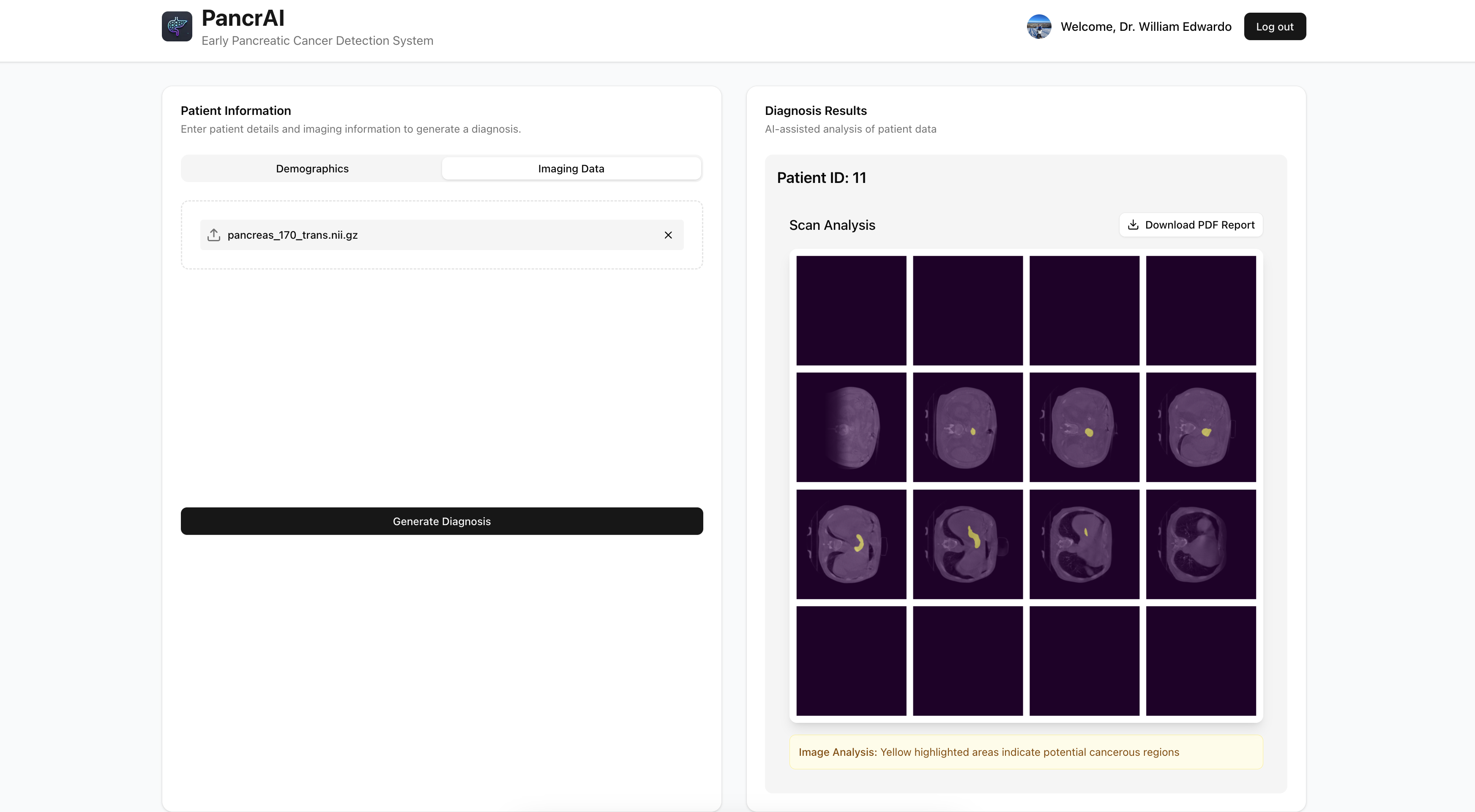1475x812 pixels.
Task: Remove the pancreas_170_trans.nii.gz file
Action: click(x=668, y=234)
